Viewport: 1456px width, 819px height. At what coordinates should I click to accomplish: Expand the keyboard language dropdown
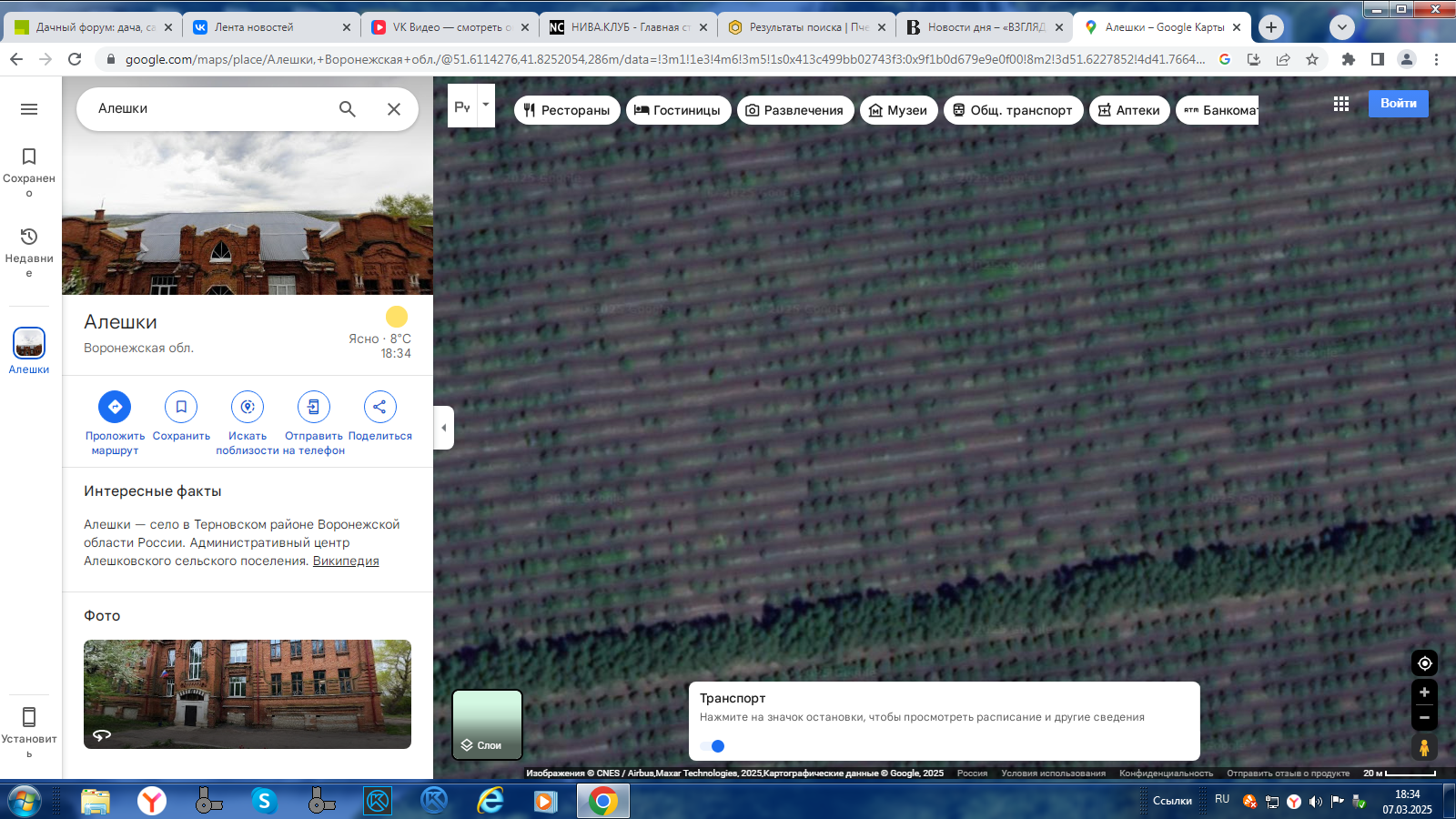486,106
